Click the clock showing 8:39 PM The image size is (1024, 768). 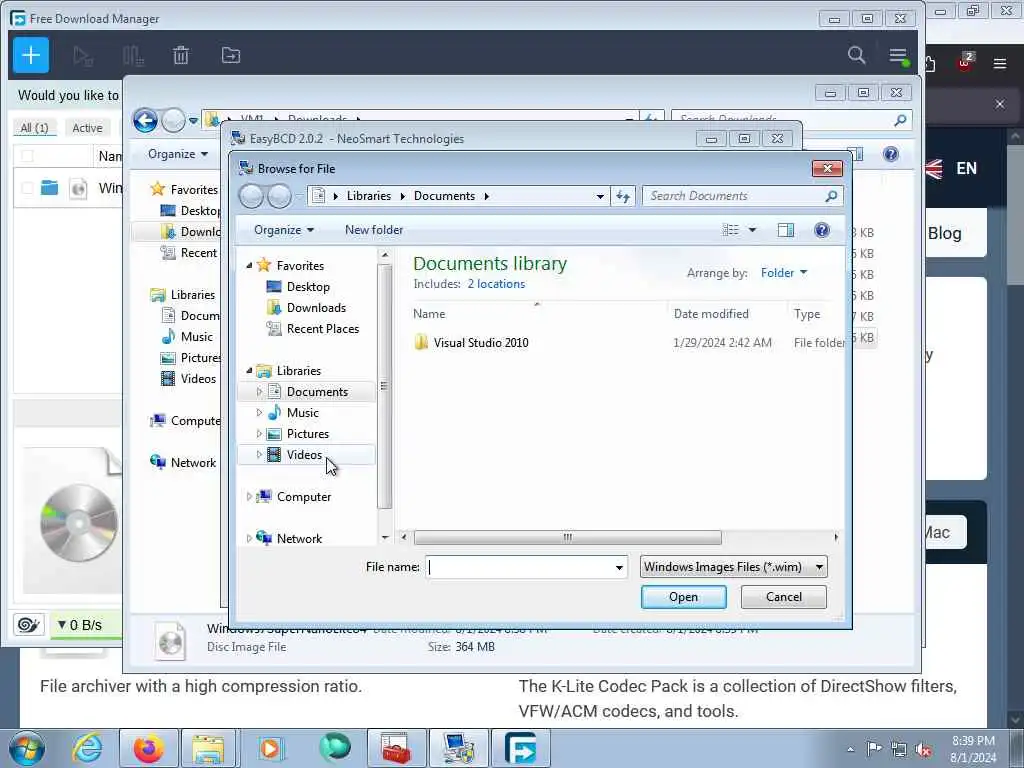(x=973, y=741)
